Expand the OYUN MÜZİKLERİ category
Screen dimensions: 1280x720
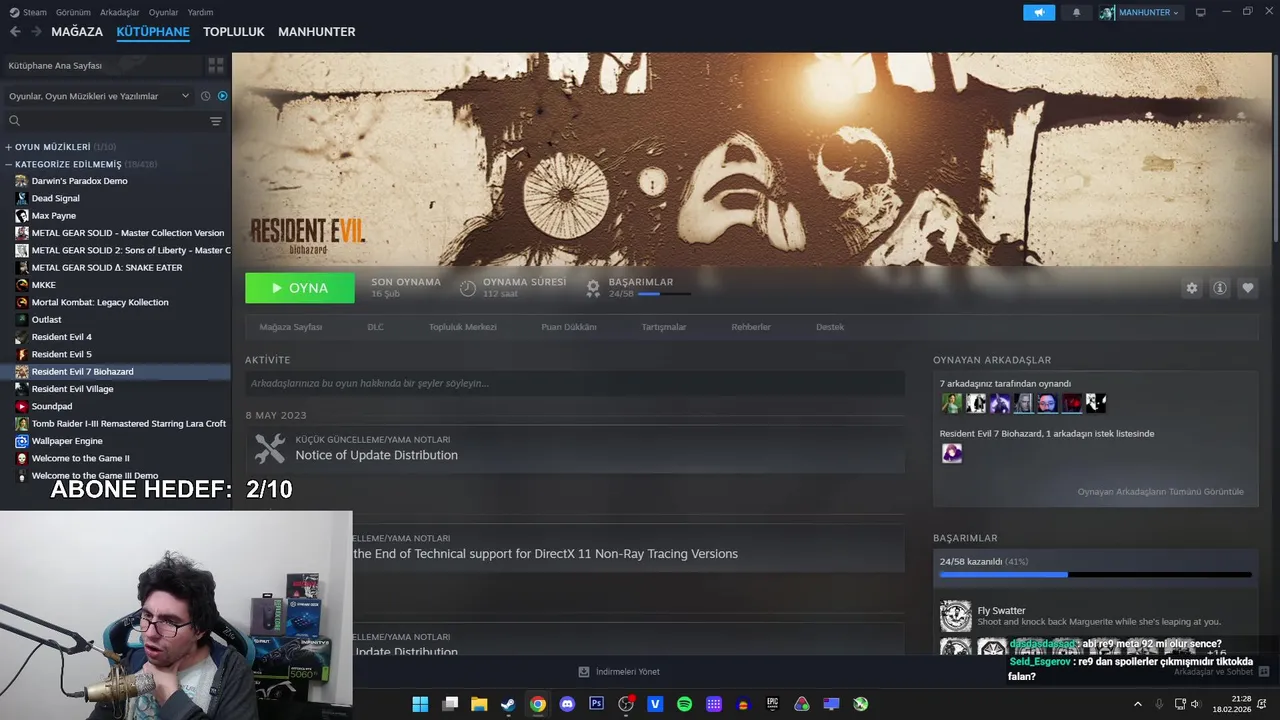(x=61, y=147)
